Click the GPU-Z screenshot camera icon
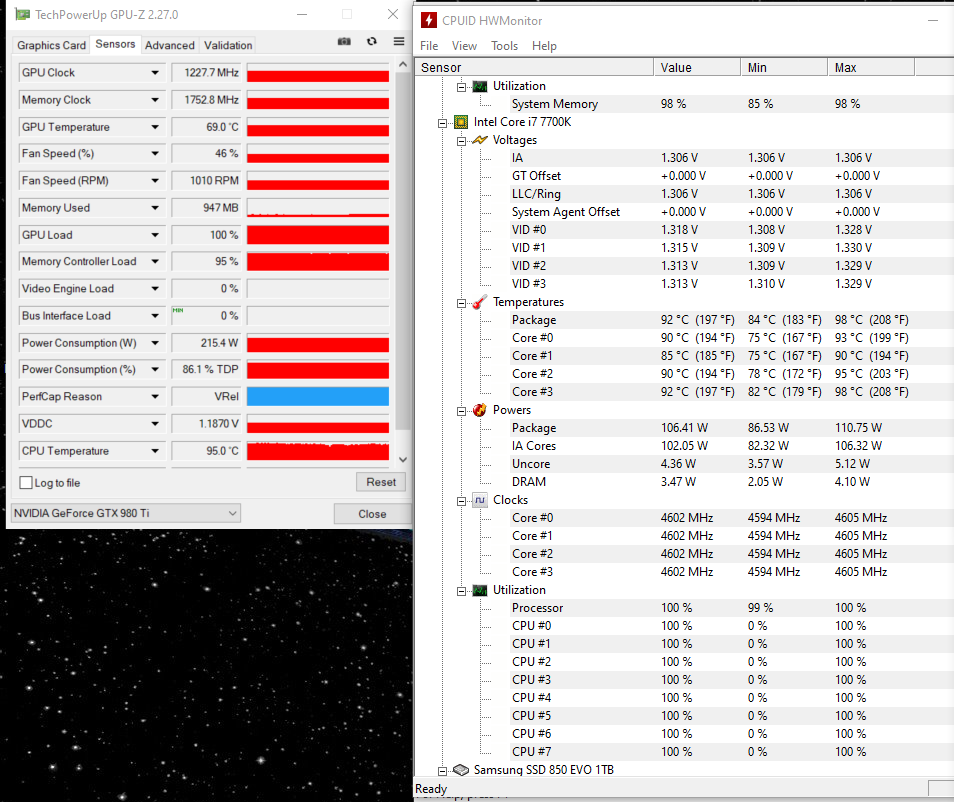 344,41
